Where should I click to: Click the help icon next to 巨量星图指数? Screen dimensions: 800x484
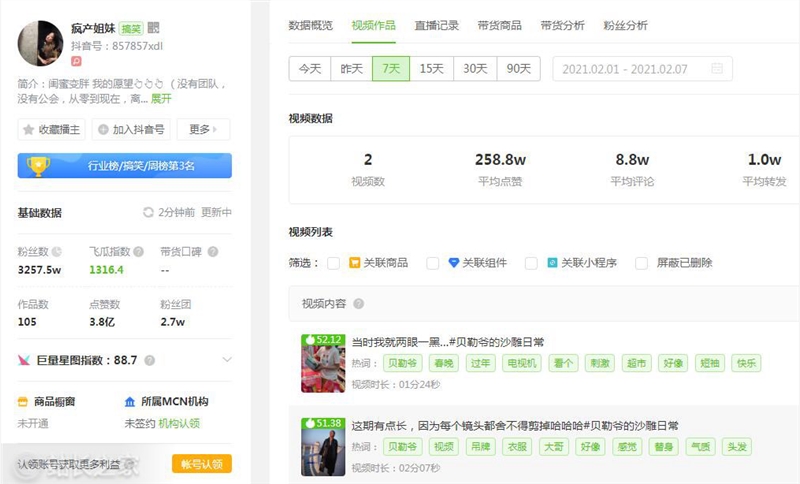pyautogui.click(x=147, y=360)
